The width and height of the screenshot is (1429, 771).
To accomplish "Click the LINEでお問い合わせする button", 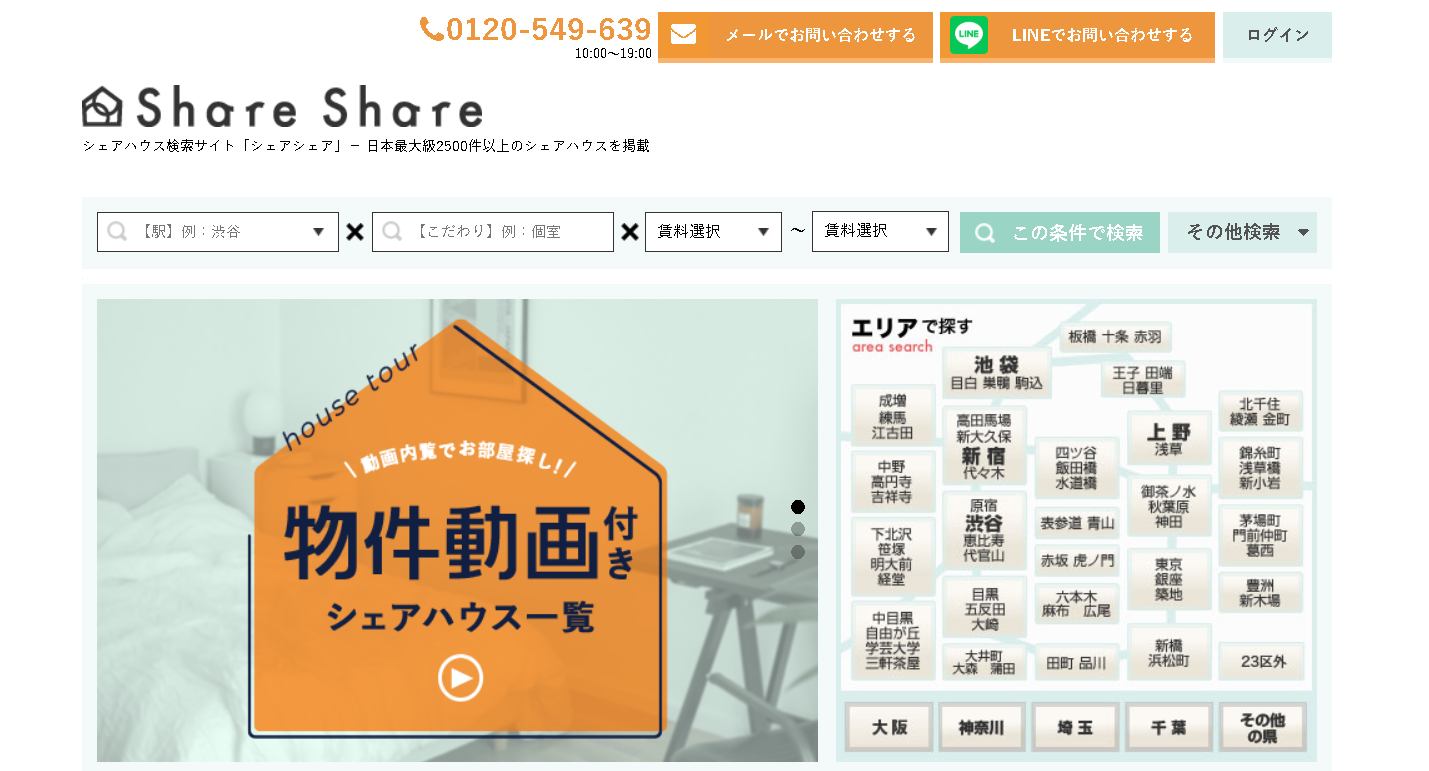I will pyautogui.click(x=1101, y=35).
